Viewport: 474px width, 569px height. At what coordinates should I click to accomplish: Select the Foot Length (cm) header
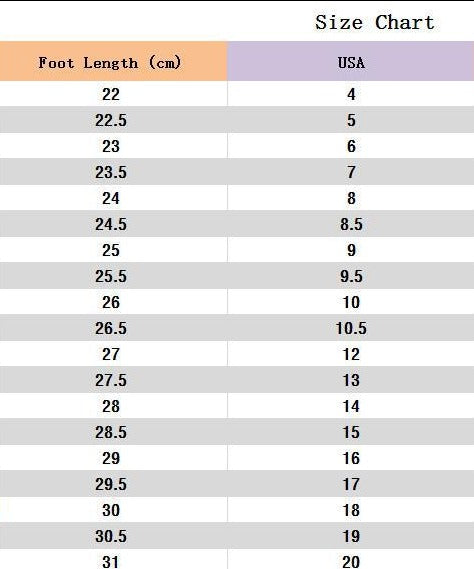[x=114, y=61]
